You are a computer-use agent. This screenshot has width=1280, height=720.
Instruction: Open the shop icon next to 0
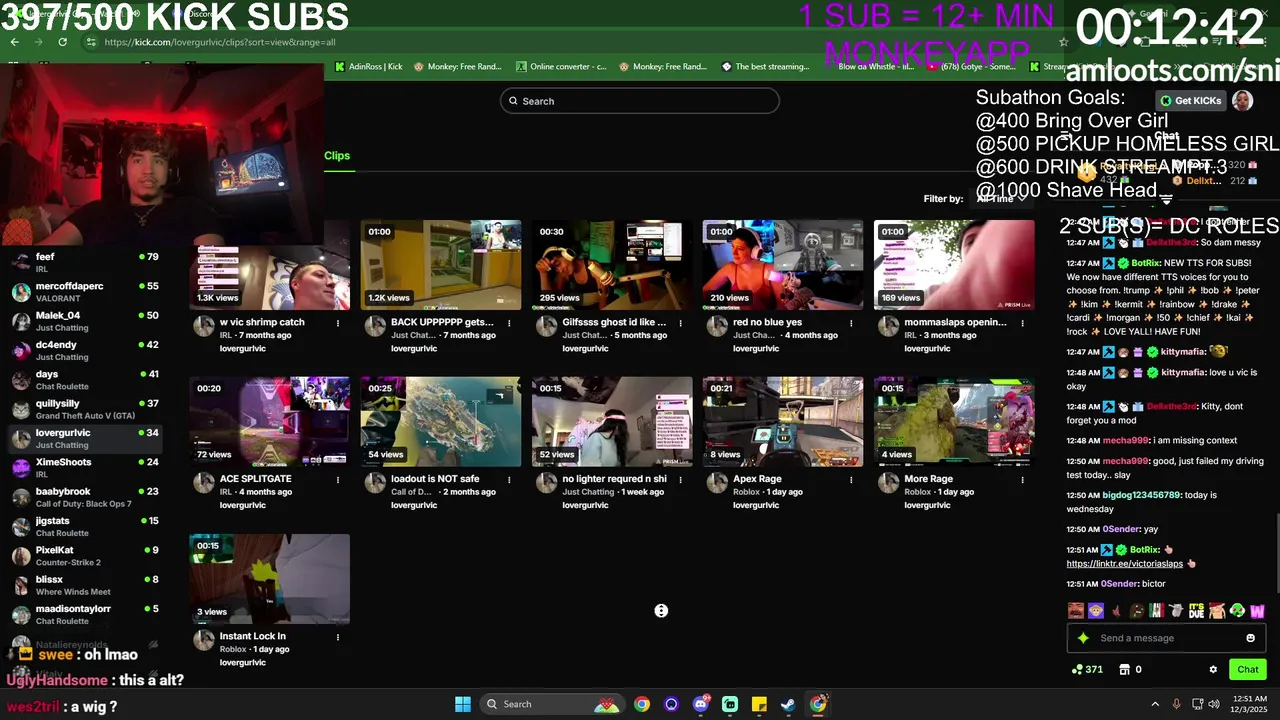tap(1124, 669)
